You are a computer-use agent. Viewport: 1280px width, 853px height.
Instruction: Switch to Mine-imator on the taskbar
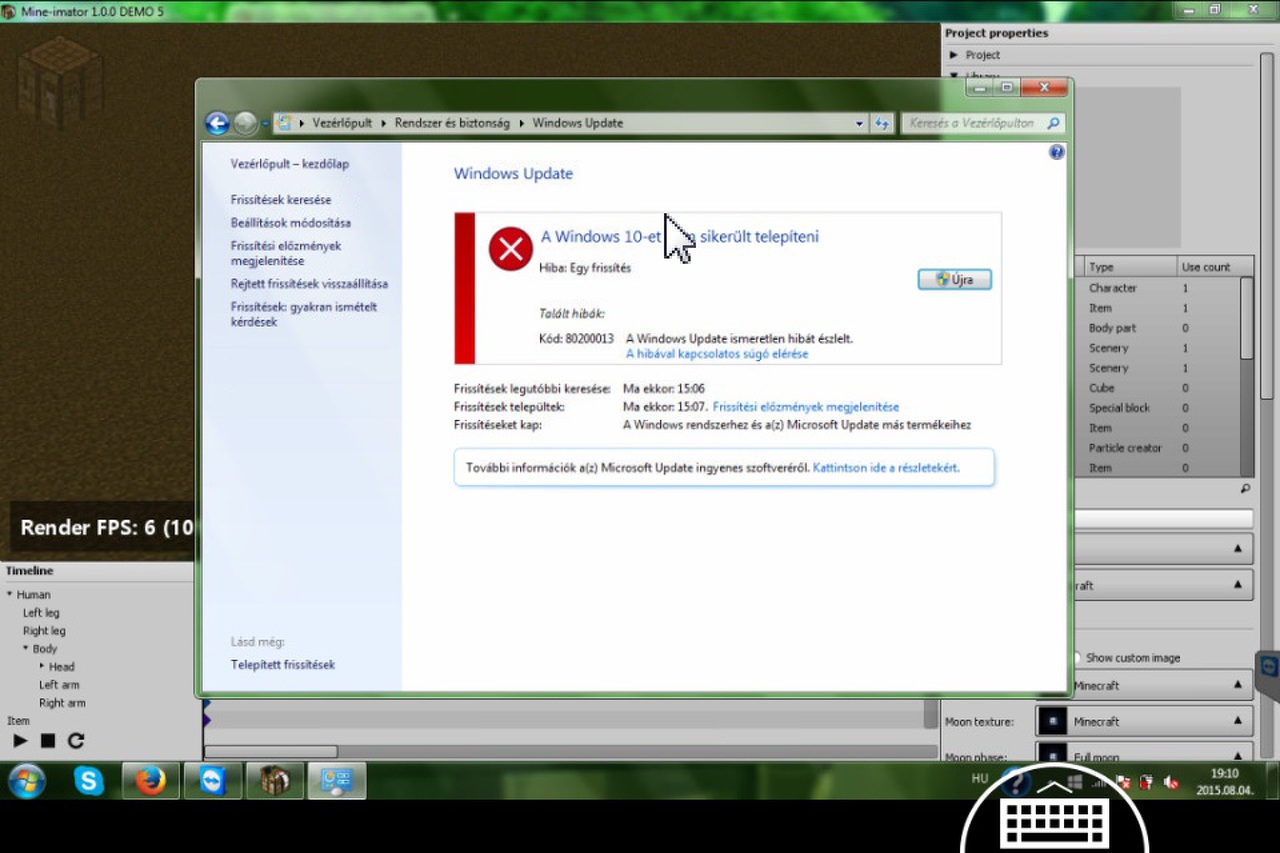click(275, 780)
